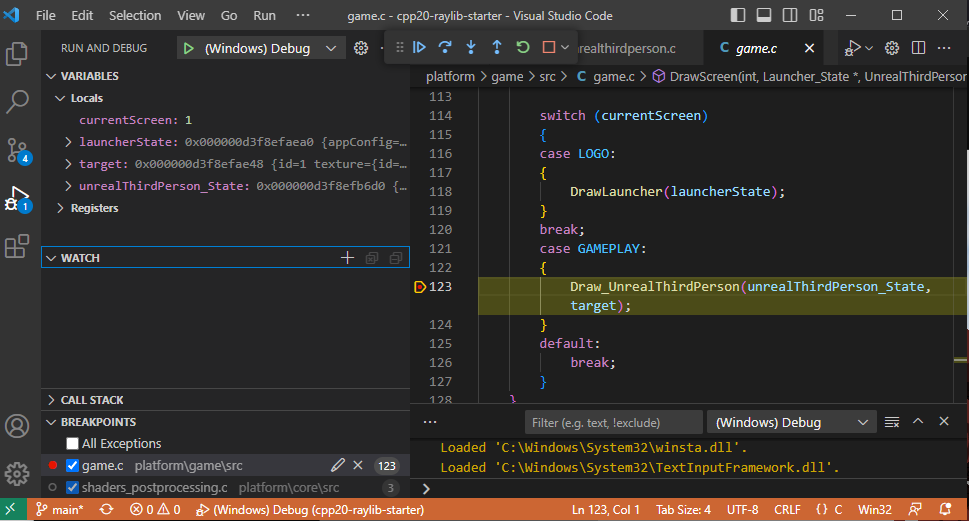Expand the launcherState variable
The image size is (969, 521).
pyautogui.click(x=68, y=142)
